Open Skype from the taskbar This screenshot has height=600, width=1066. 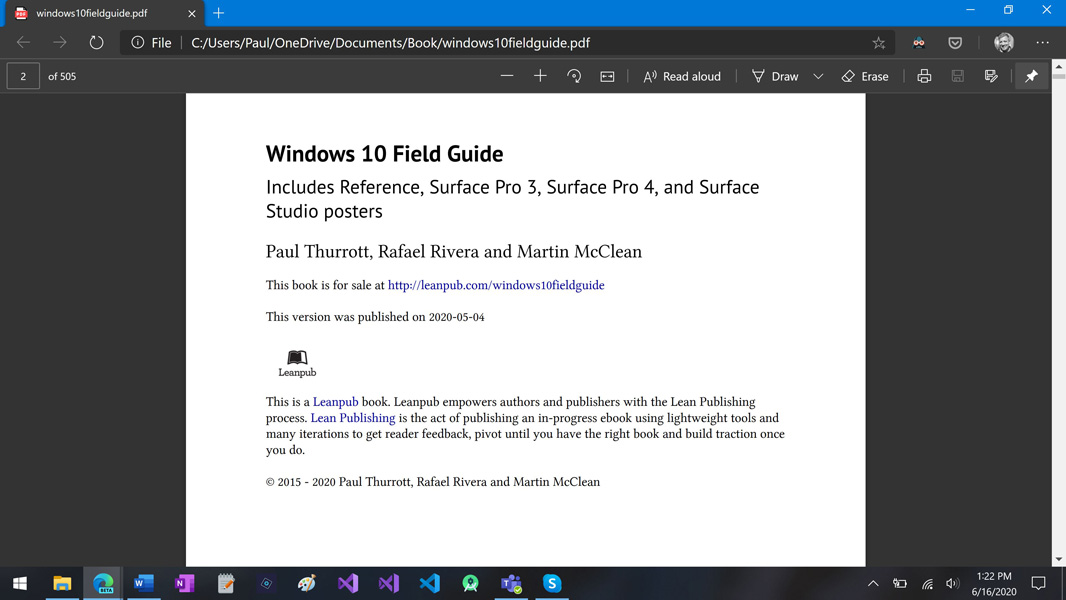(552, 583)
